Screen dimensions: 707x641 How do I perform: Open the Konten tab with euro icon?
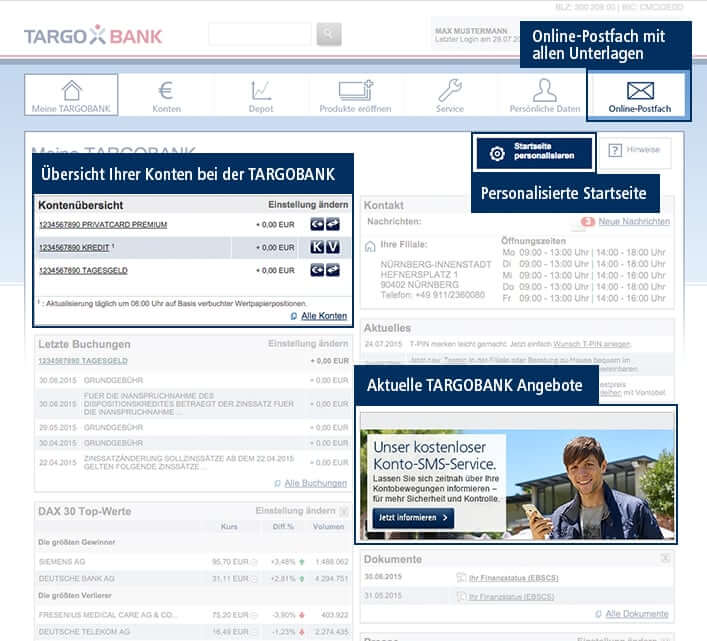click(x=166, y=95)
